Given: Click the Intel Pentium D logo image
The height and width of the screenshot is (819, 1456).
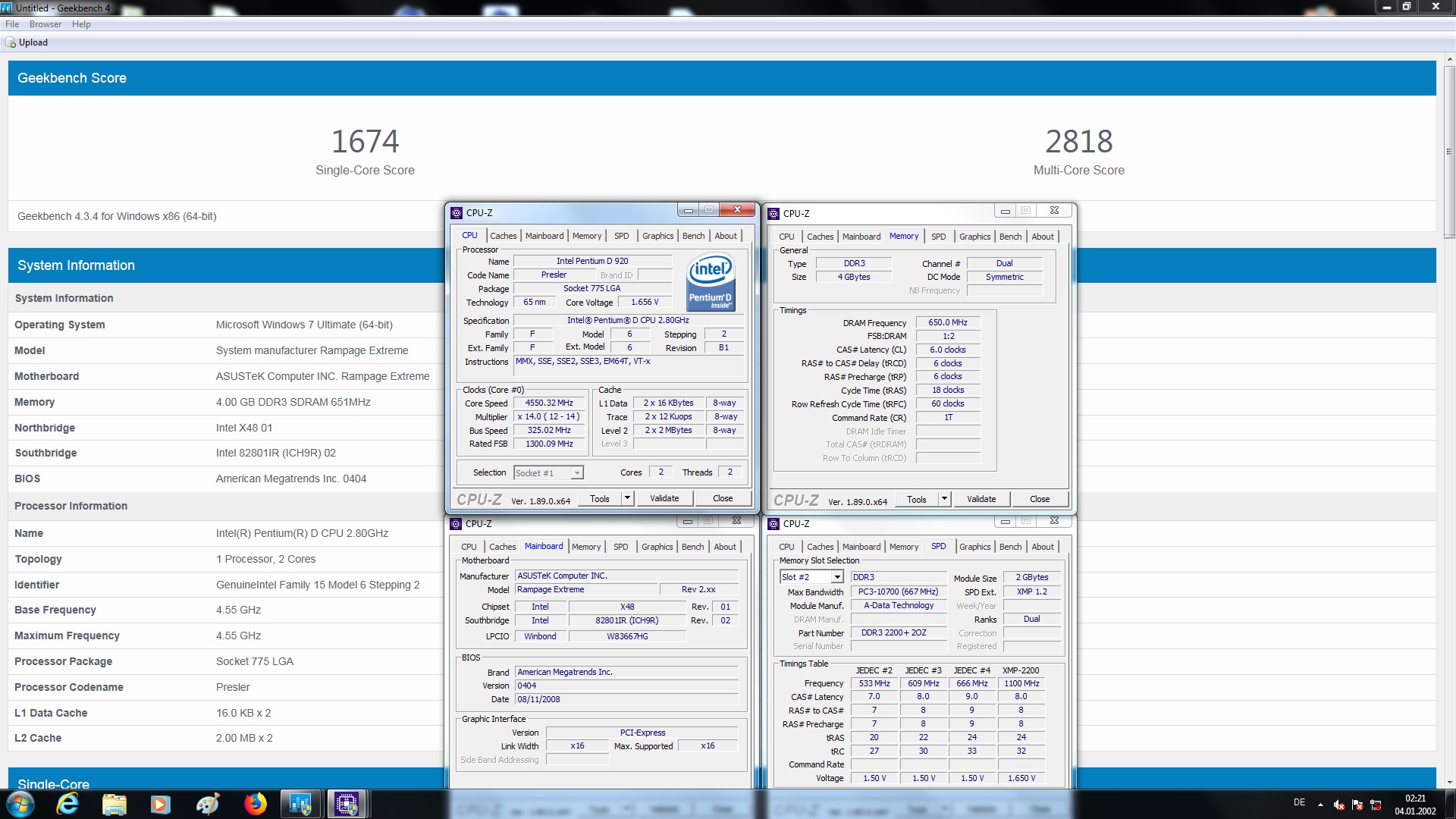Looking at the screenshot, I should (711, 282).
